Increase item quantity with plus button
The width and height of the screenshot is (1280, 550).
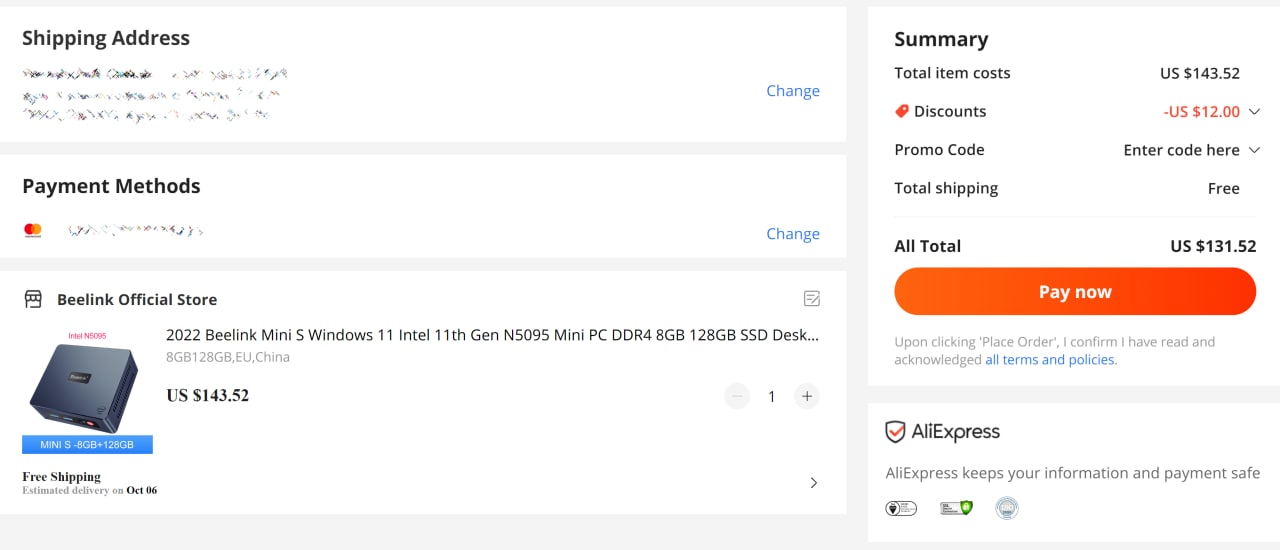tap(806, 396)
